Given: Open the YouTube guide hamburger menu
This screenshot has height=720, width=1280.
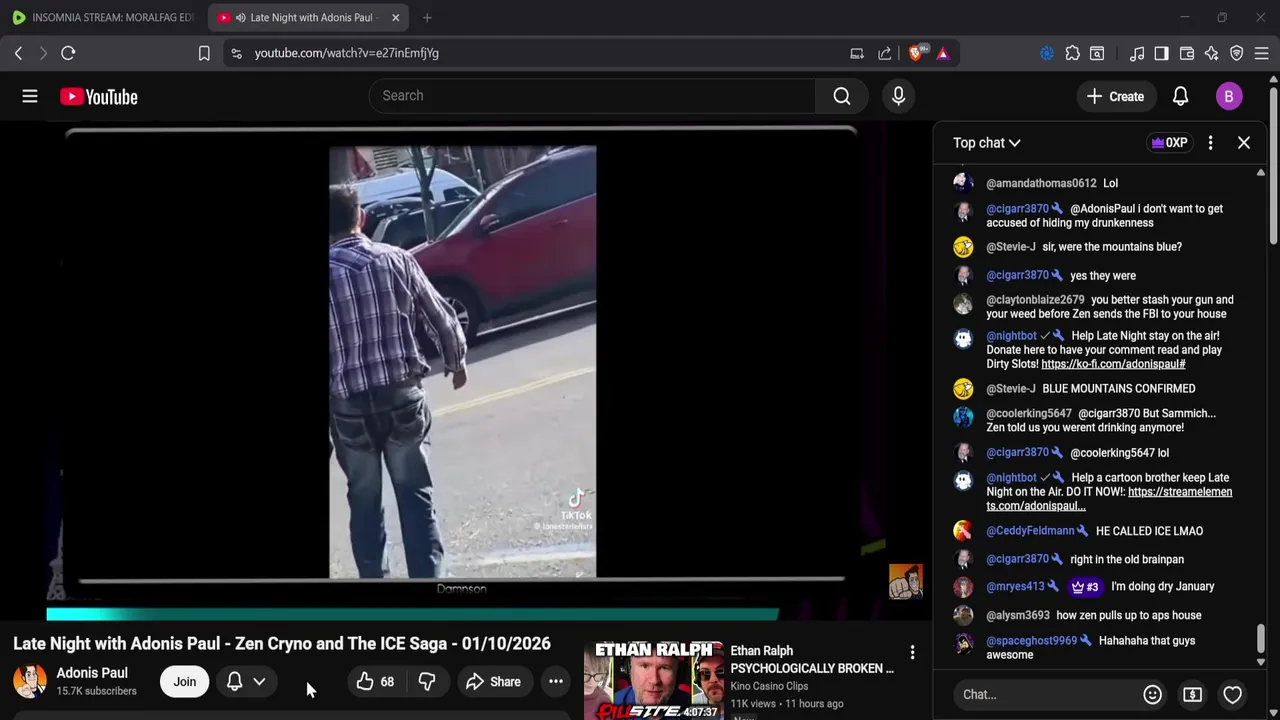Looking at the screenshot, I should click(30, 96).
